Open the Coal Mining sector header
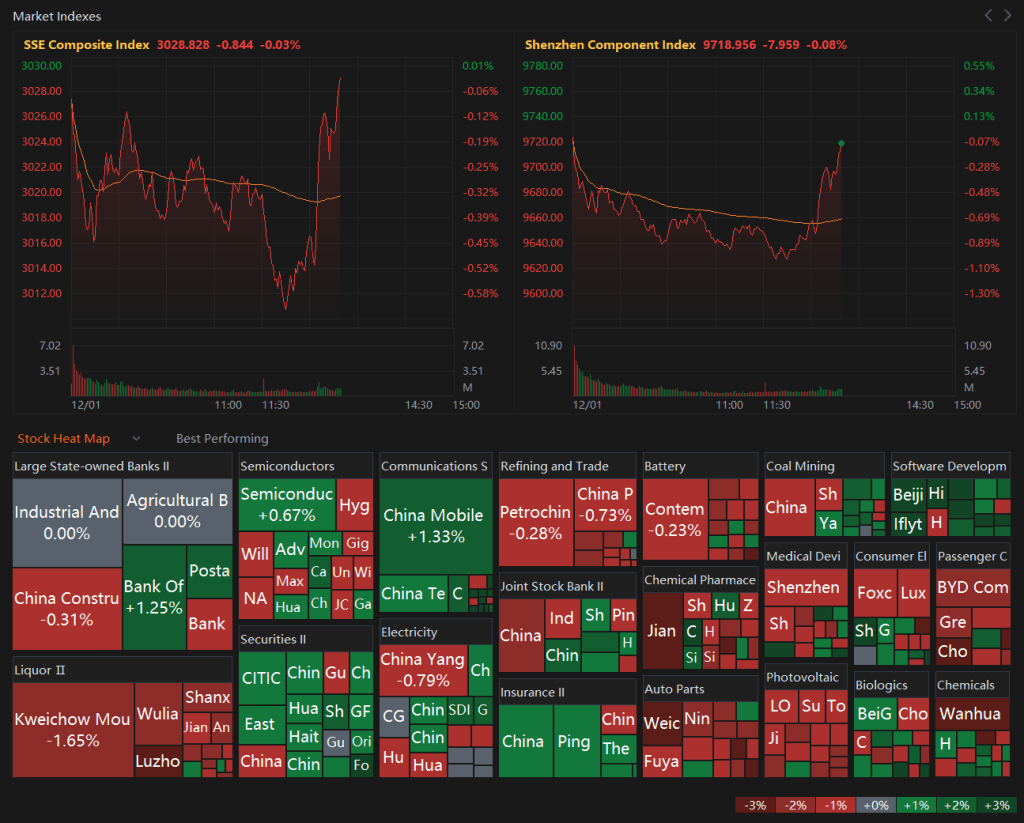The image size is (1024, 823). [800, 466]
